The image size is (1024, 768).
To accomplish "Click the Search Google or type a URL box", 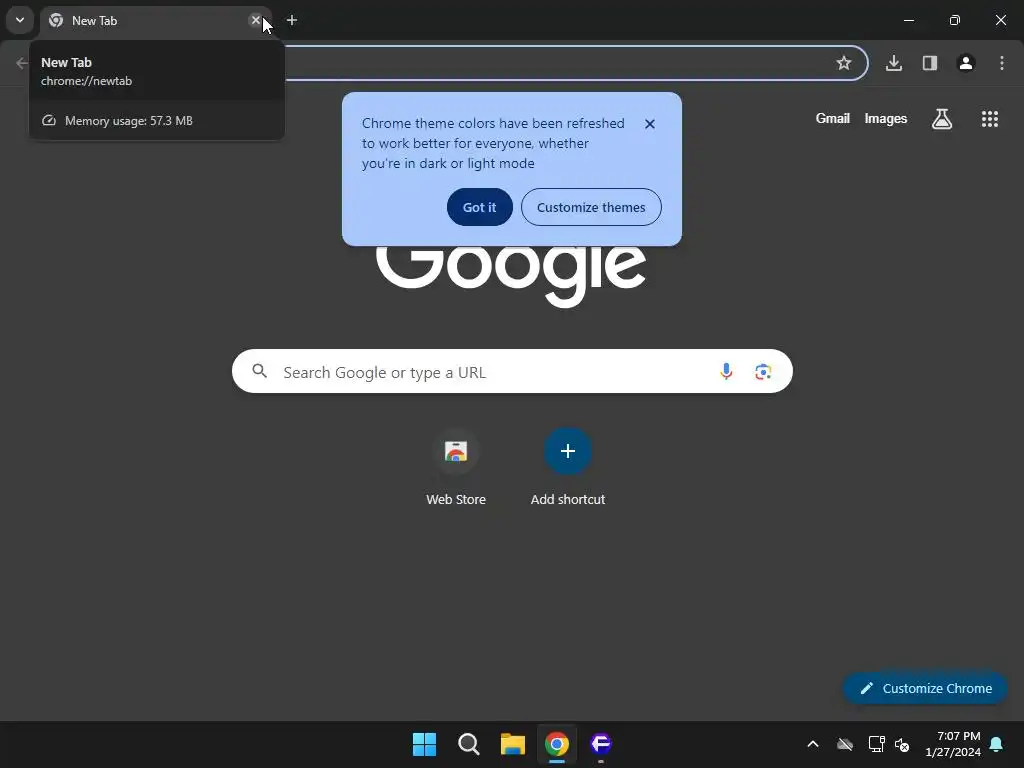I will [512, 372].
